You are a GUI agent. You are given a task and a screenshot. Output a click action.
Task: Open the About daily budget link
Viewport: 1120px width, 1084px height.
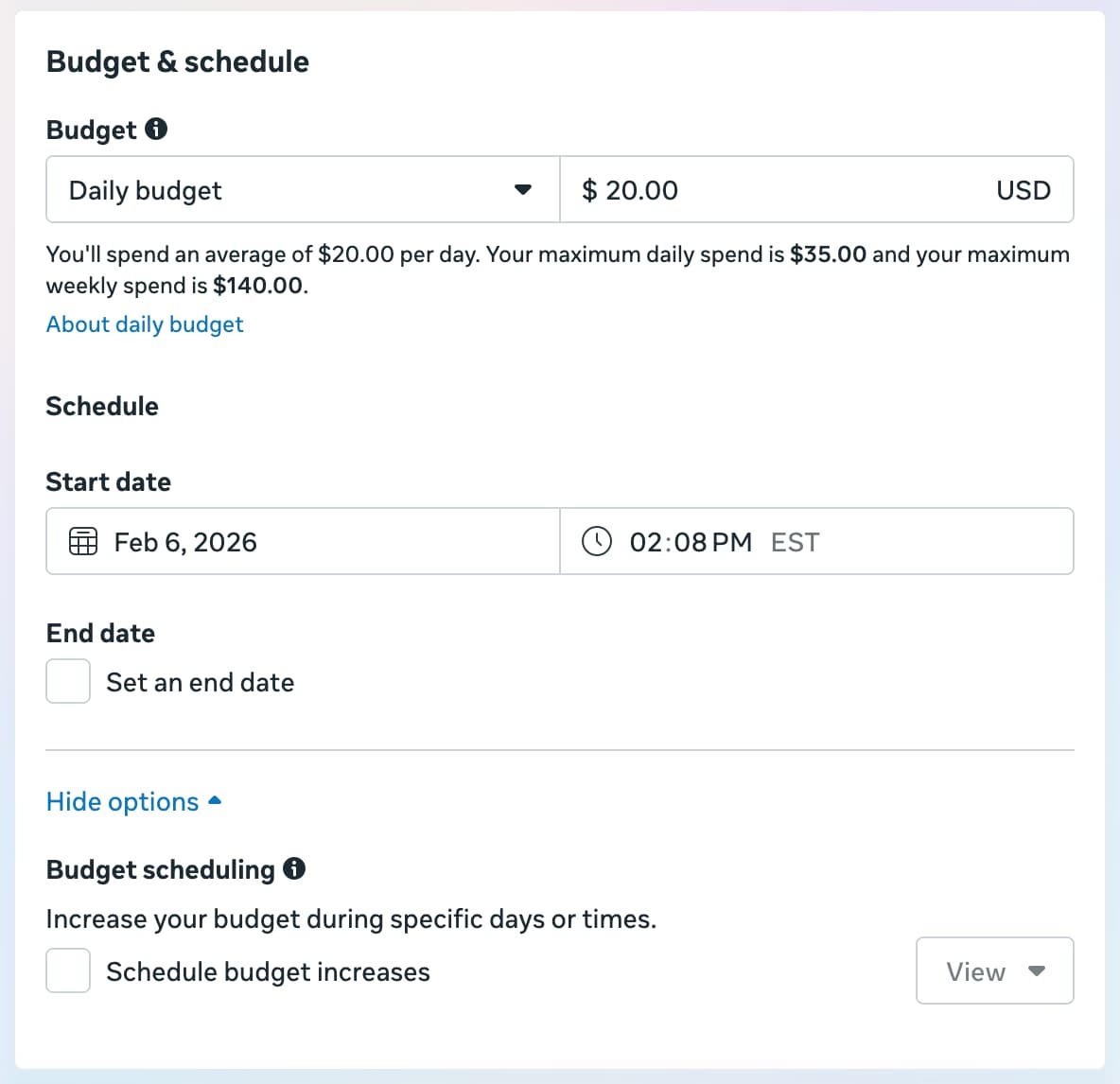(x=145, y=324)
